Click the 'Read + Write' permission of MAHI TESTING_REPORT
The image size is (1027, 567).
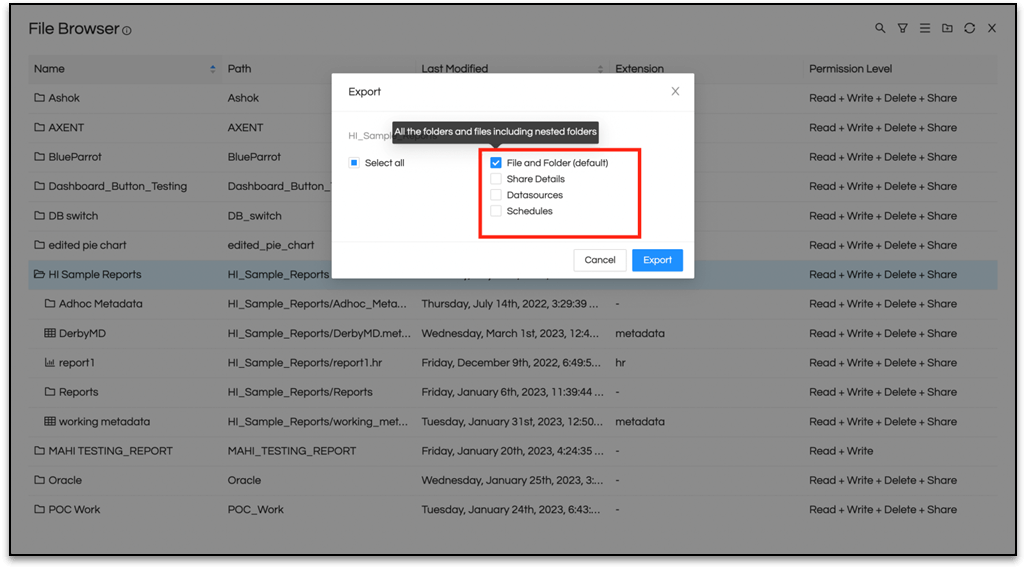coord(841,450)
